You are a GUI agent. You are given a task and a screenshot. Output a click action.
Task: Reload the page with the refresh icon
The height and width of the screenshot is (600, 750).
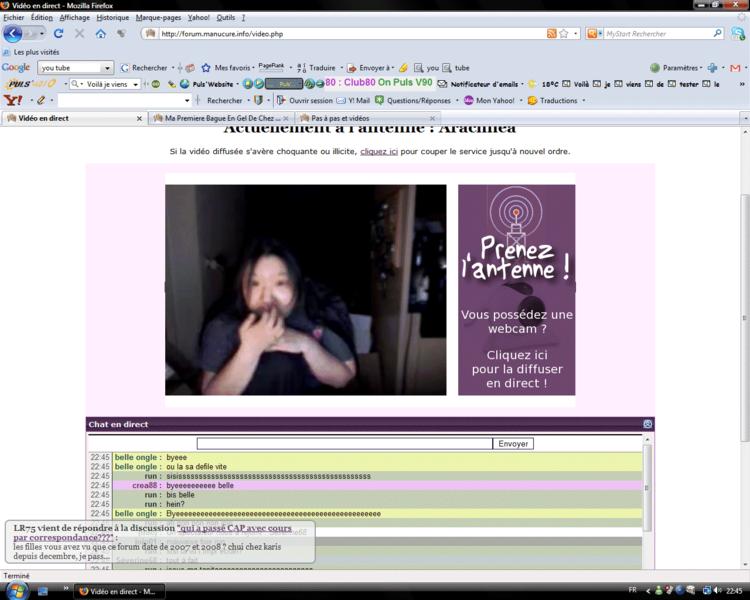tap(58, 34)
